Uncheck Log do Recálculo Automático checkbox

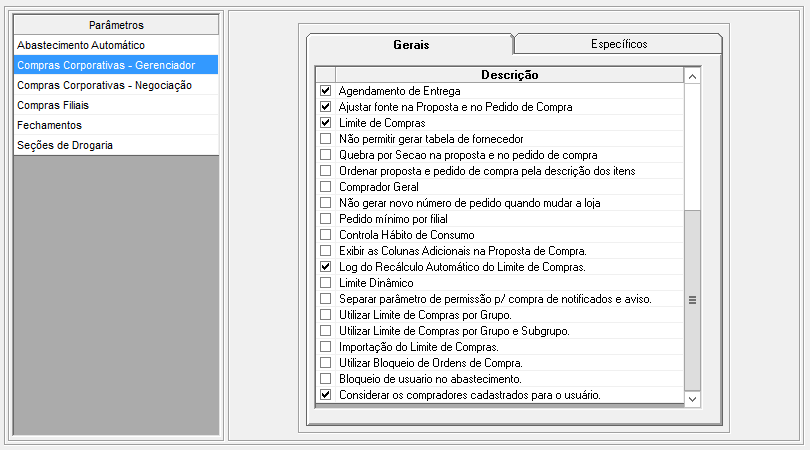click(325, 267)
